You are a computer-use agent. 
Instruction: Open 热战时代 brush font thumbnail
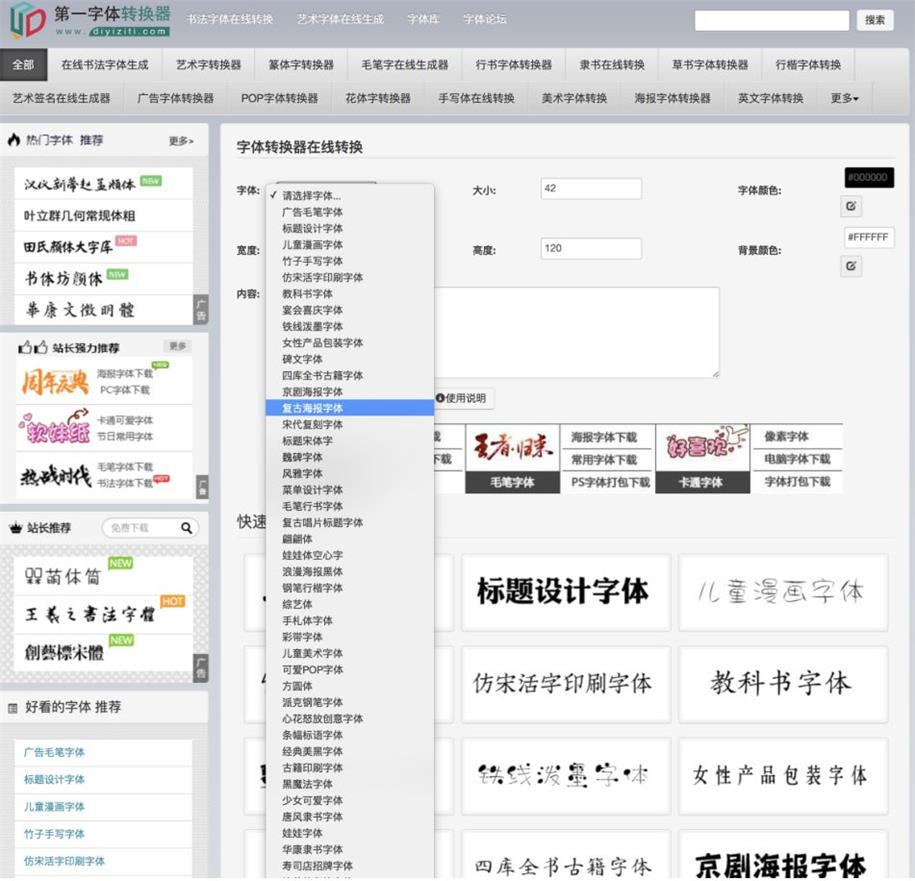pyautogui.click(x=55, y=477)
